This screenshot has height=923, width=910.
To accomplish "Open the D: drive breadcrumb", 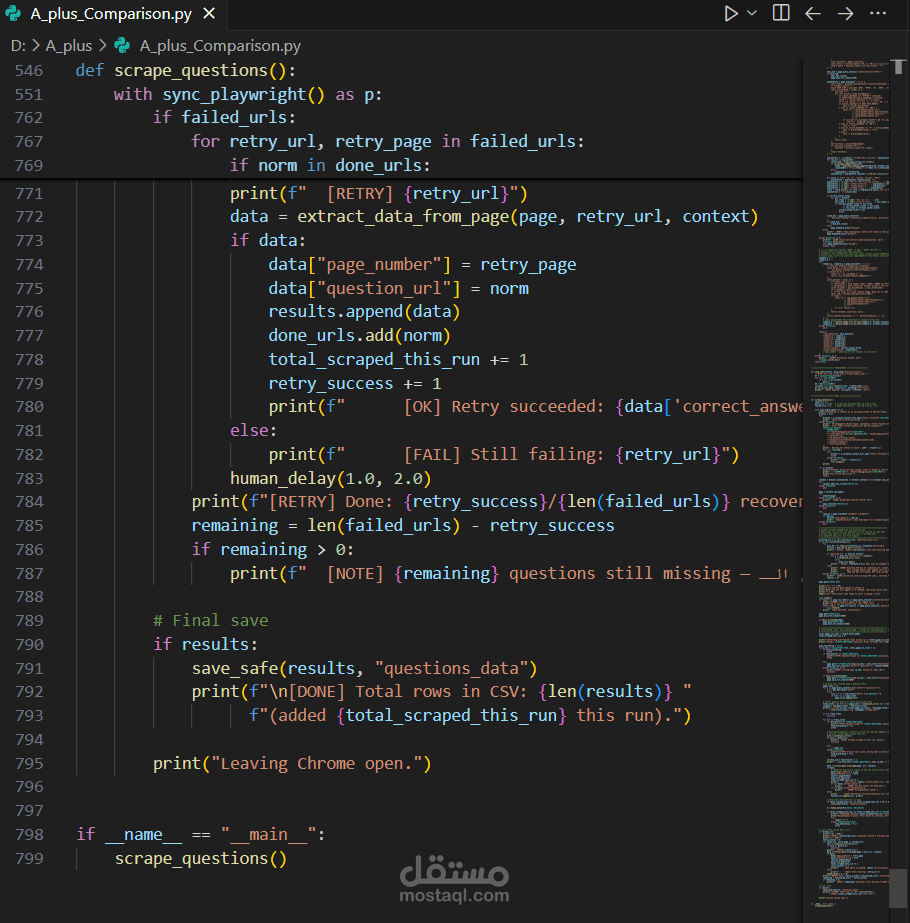I will (18, 46).
